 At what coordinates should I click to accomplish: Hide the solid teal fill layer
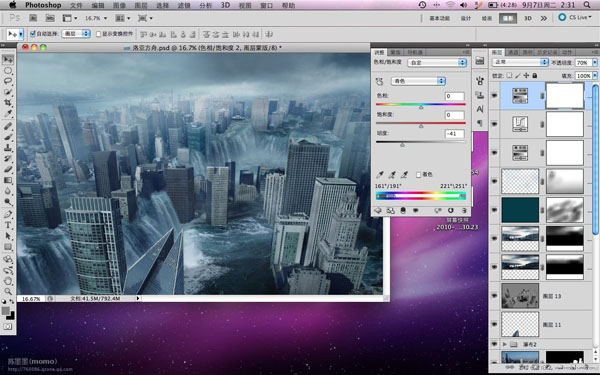pyautogui.click(x=494, y=210)
